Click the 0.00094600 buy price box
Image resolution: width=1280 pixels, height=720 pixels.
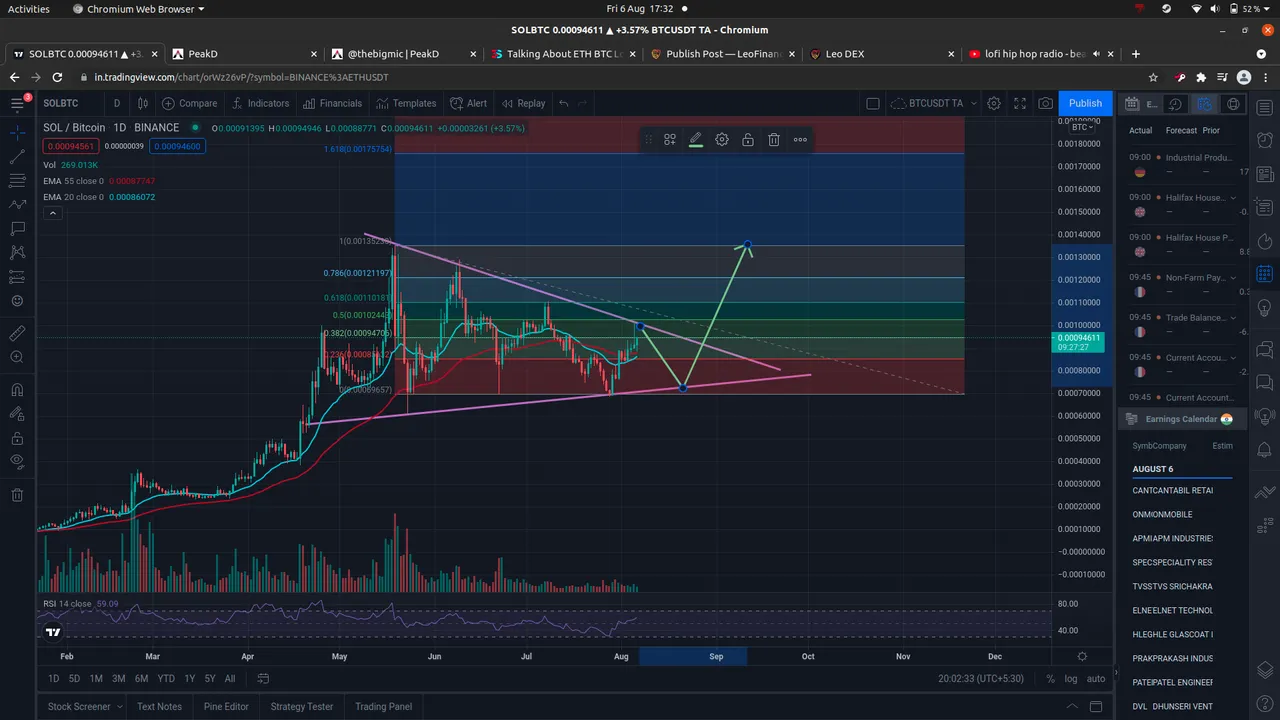pyautogui.click(x=178, y=146)
